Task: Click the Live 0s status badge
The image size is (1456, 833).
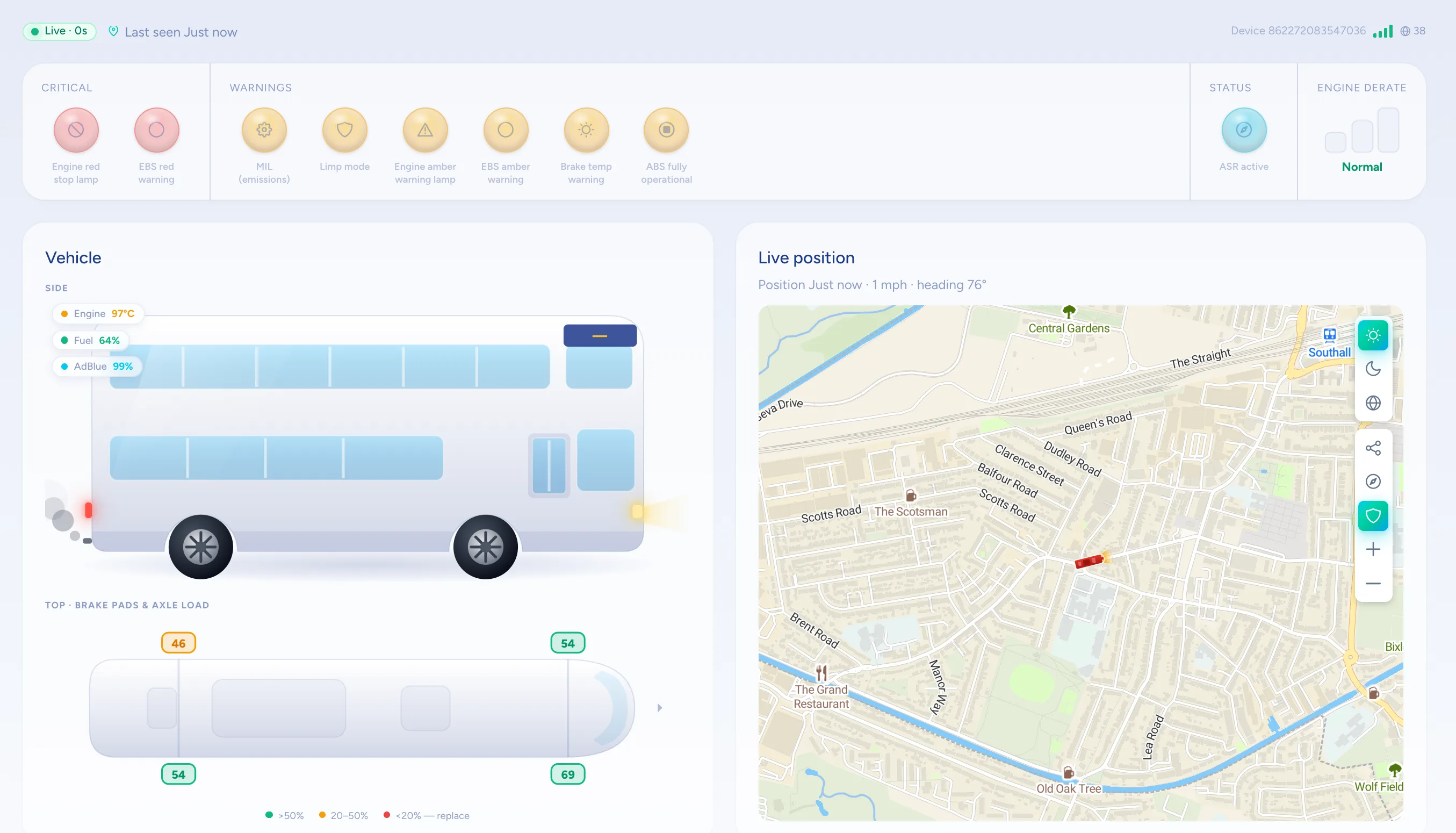Action: tap(60, 31)
